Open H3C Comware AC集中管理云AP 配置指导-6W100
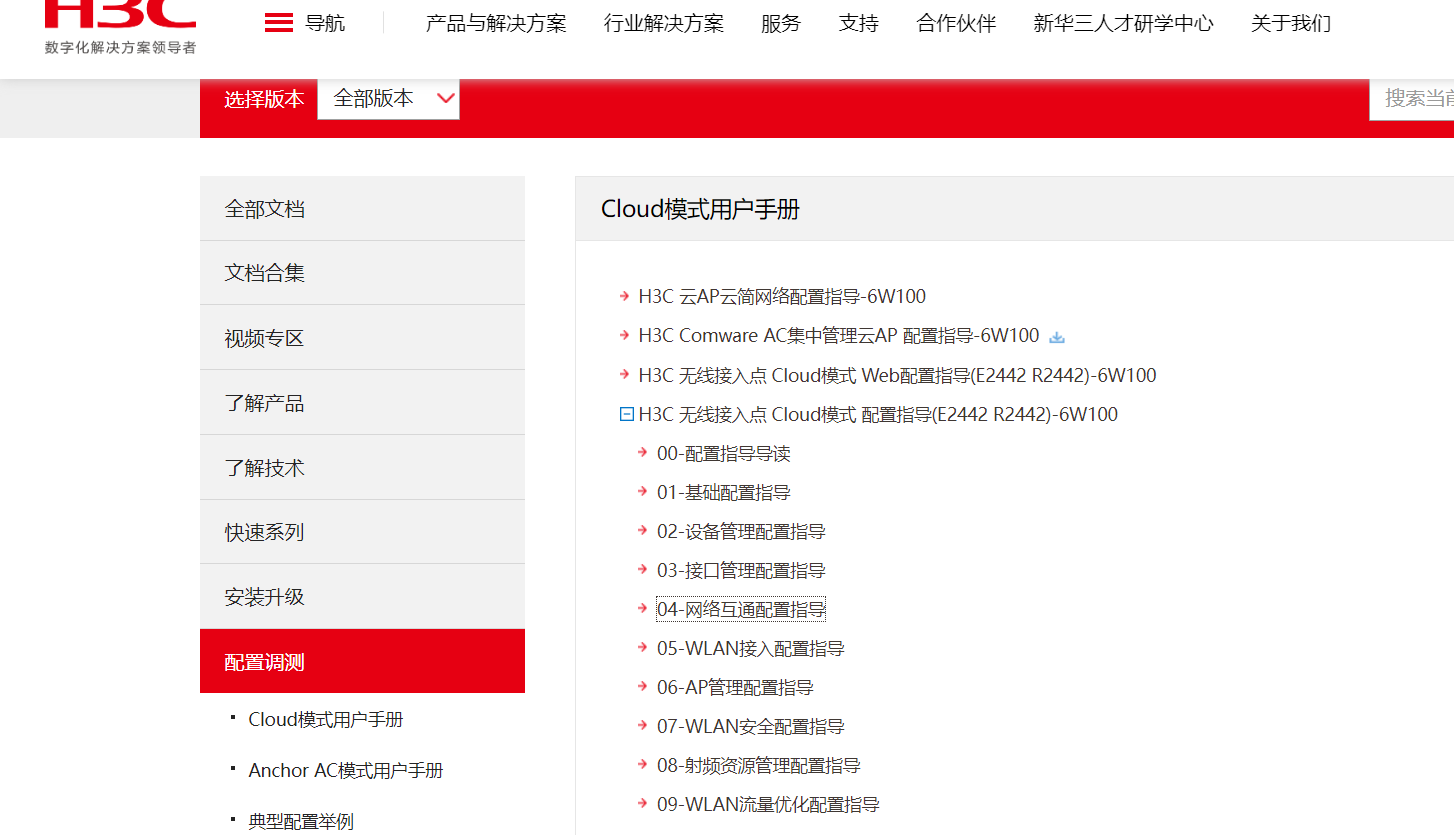1454x835 pixels. (x=839, y=336)
